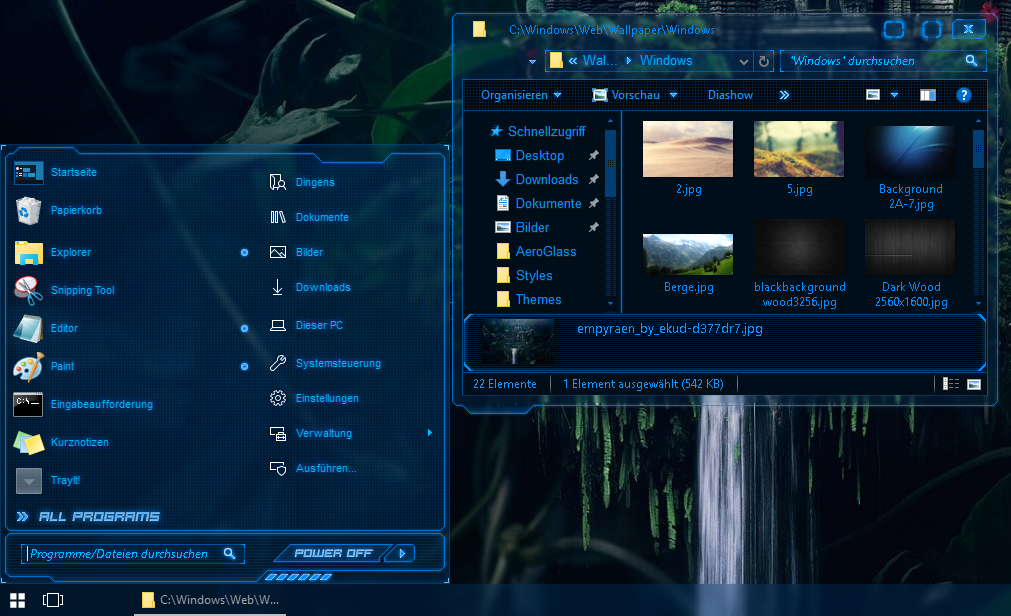Image resolution: width=1011 pixels, height=616 pixels.
Task: Click the Diashow button
Action: pyautogui.click(x=730, y=95)
